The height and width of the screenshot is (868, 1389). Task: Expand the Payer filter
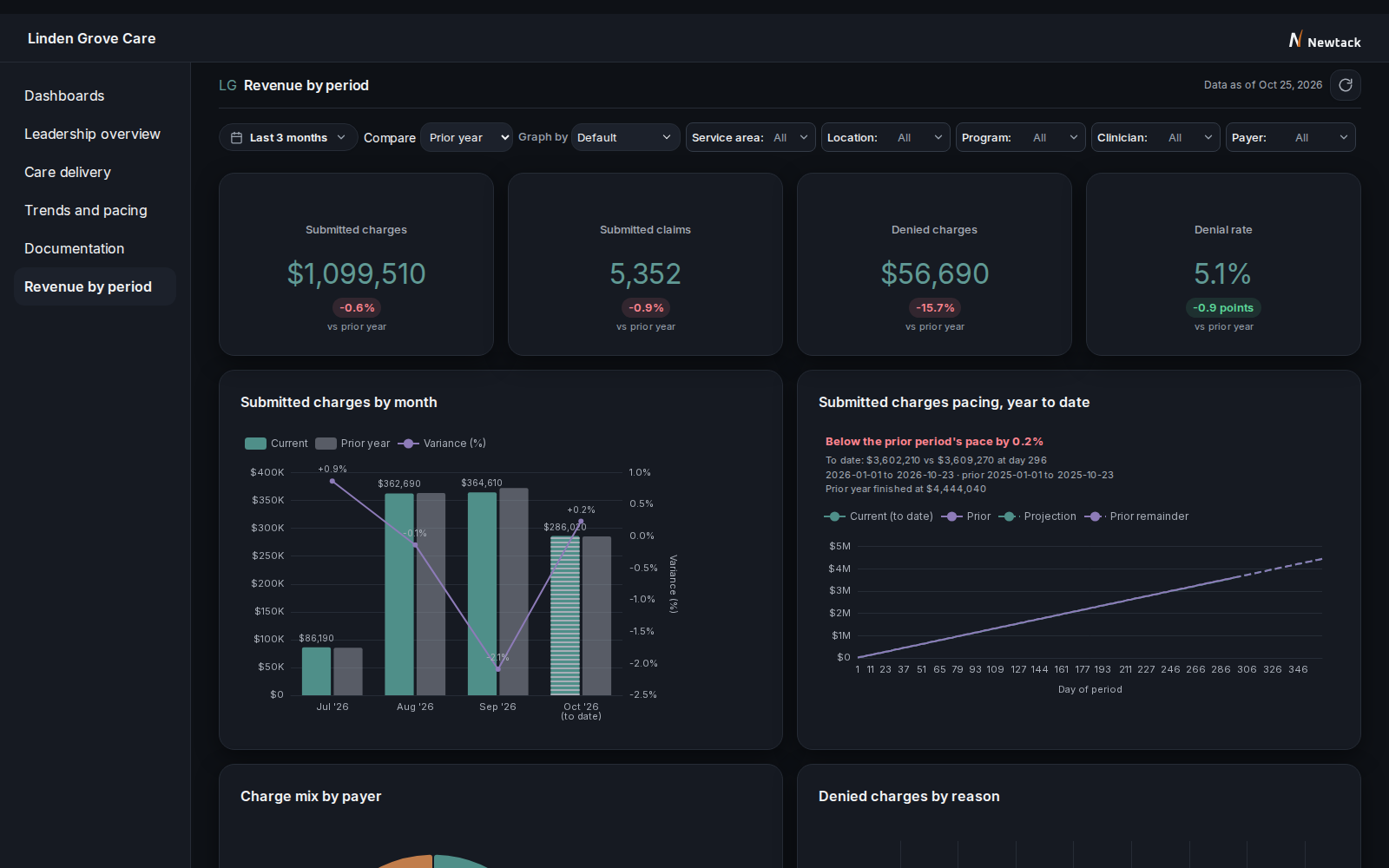[x=1290, y=137]
